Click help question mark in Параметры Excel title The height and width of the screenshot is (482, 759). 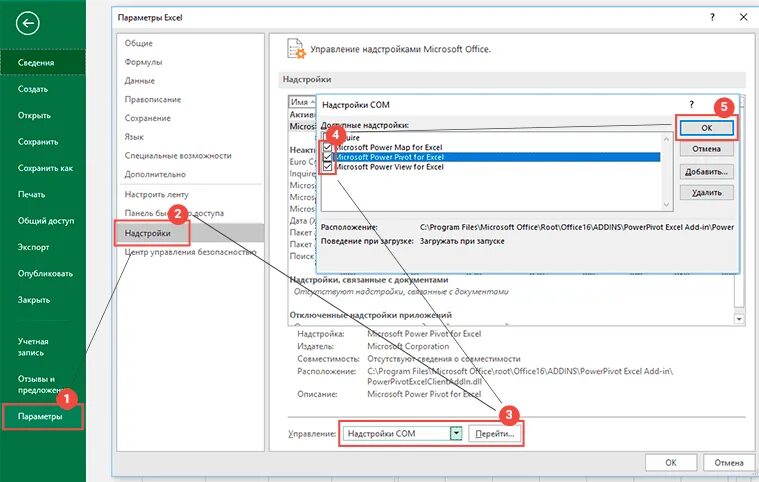click(712, 17)
